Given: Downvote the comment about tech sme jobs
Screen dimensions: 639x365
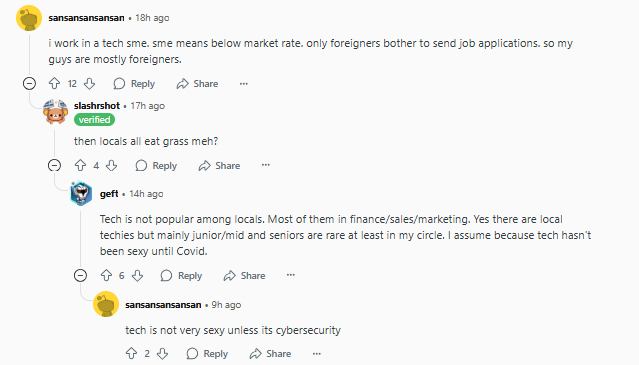Looking at the screenshot, I should (x=89, y=84).
